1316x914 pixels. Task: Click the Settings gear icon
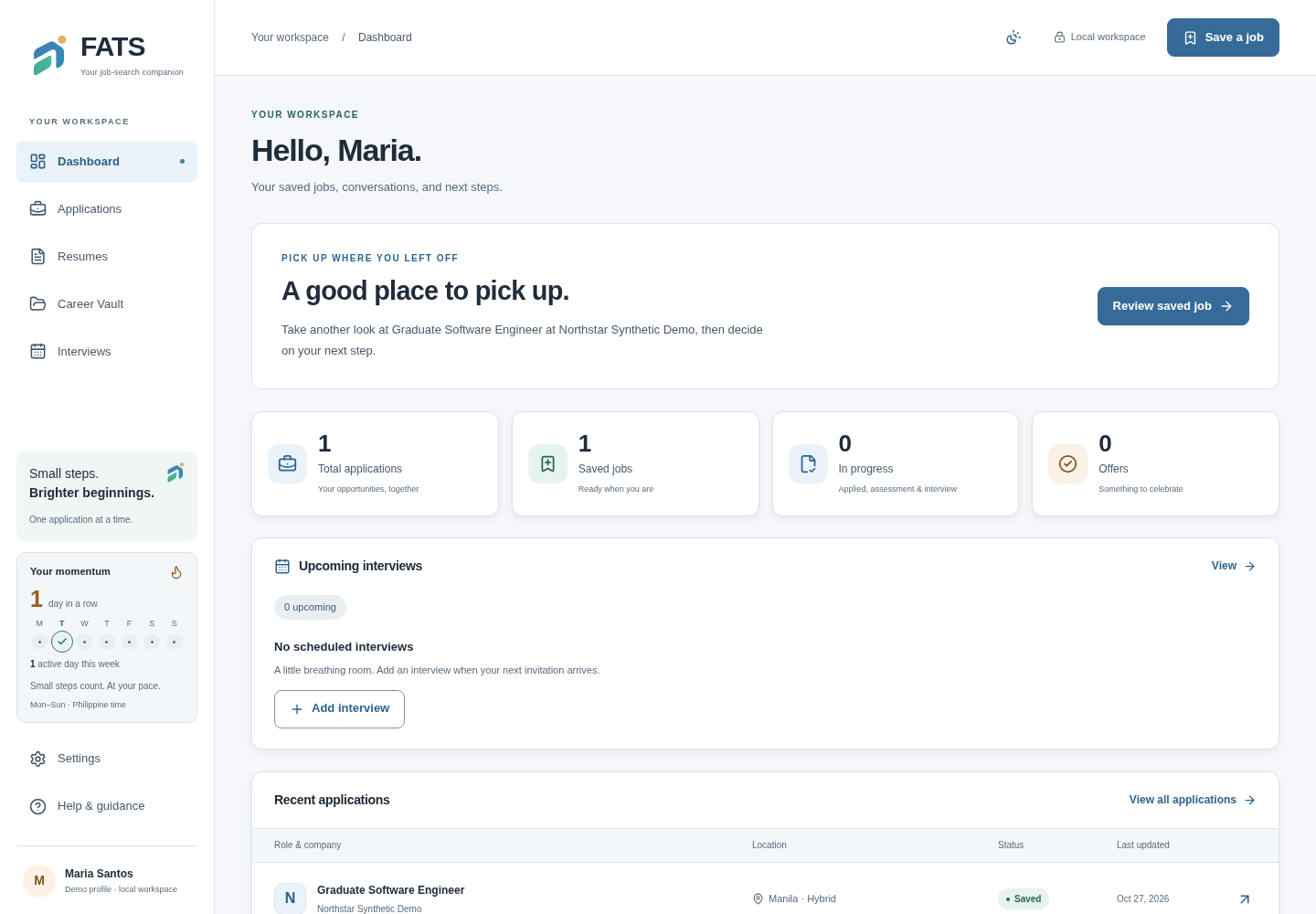click(37, 759)
